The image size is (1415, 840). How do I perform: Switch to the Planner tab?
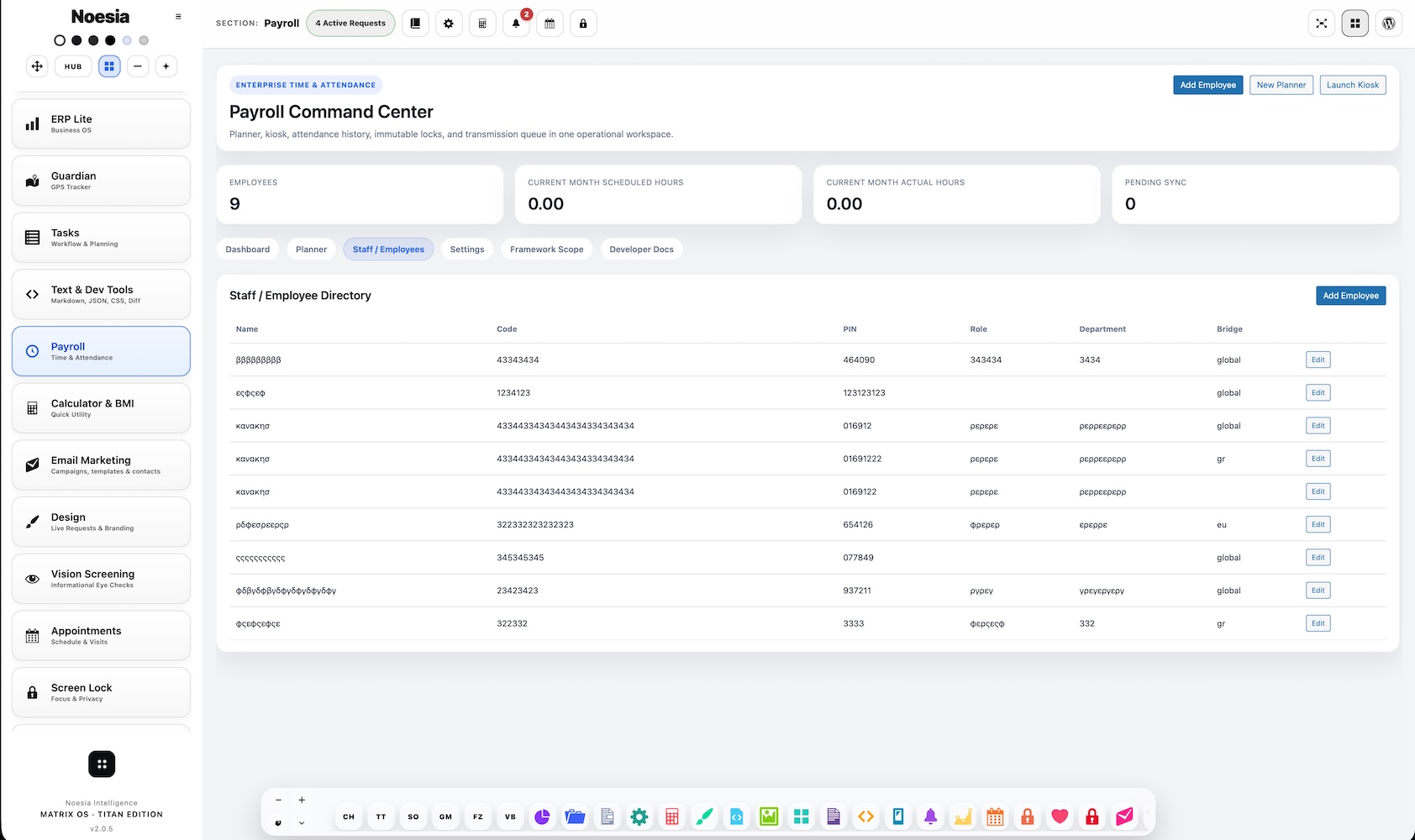[311, 249]
